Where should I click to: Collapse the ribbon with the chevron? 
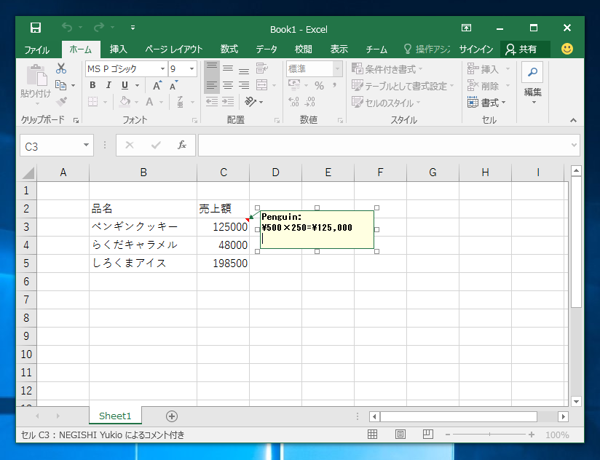pyautogui.click(x=573, y=120)
